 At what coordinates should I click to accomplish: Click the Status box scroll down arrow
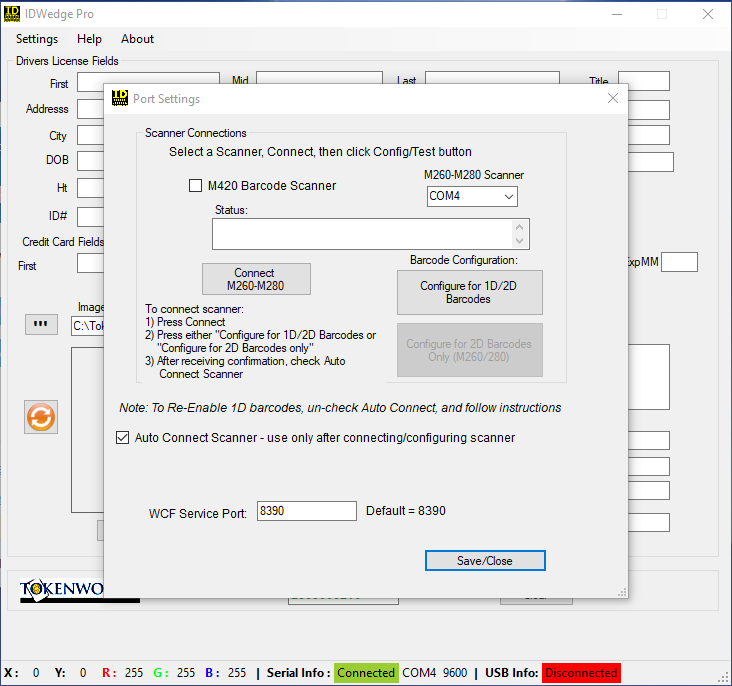coord(520,241)
